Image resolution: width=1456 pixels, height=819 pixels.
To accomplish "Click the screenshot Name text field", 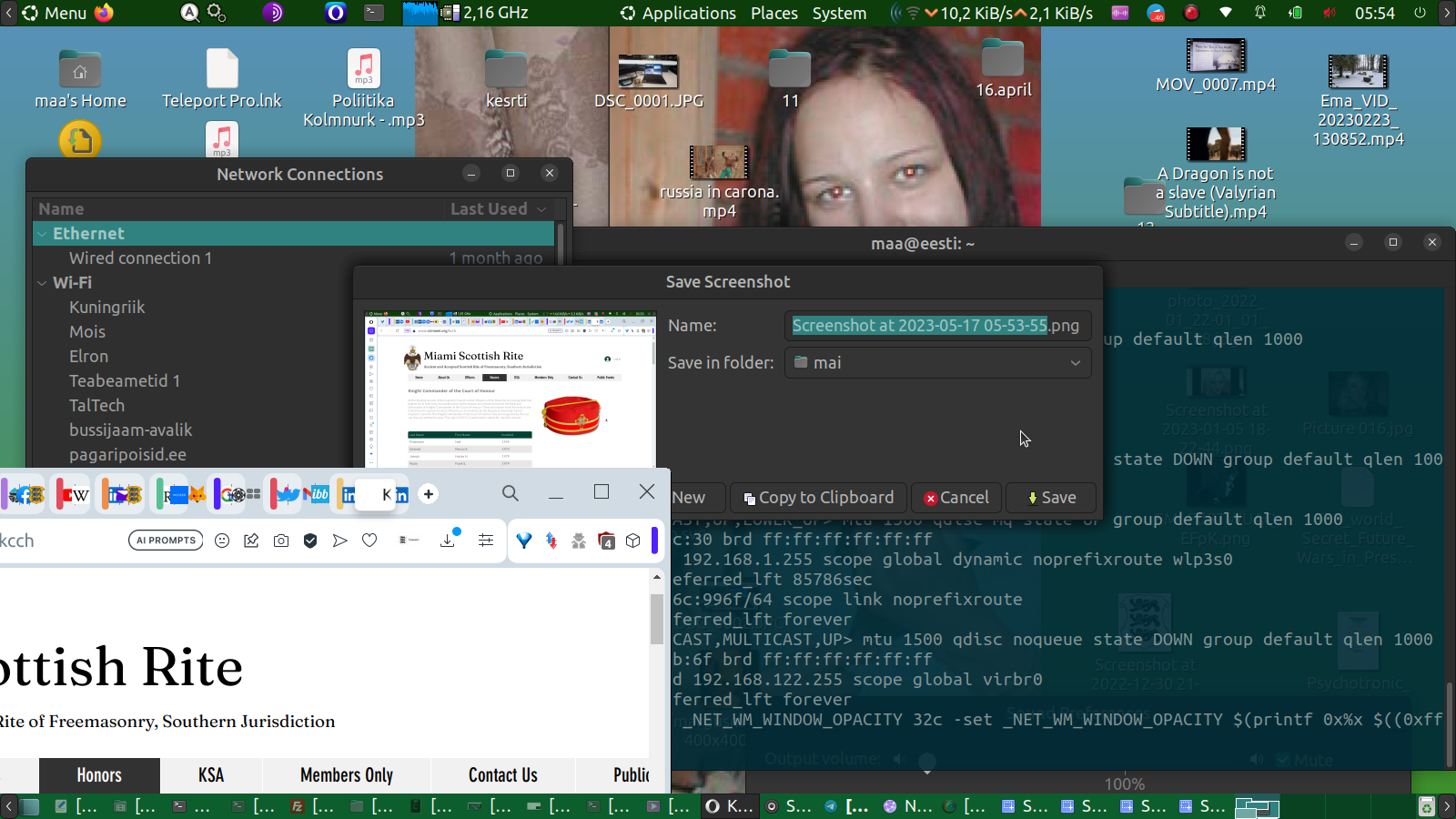I will pos(935,326).
